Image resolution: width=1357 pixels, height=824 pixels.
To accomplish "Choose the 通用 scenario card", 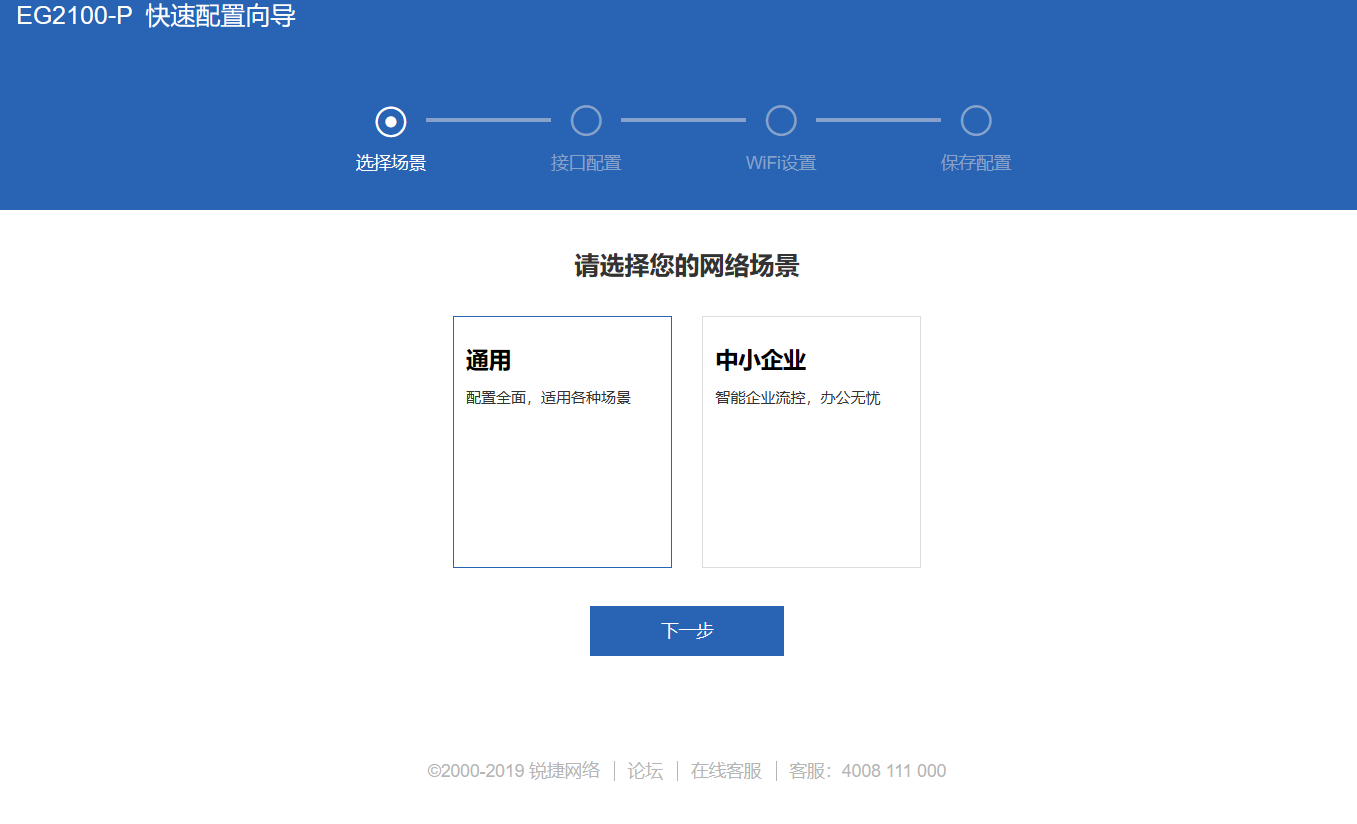I will 562,442.
